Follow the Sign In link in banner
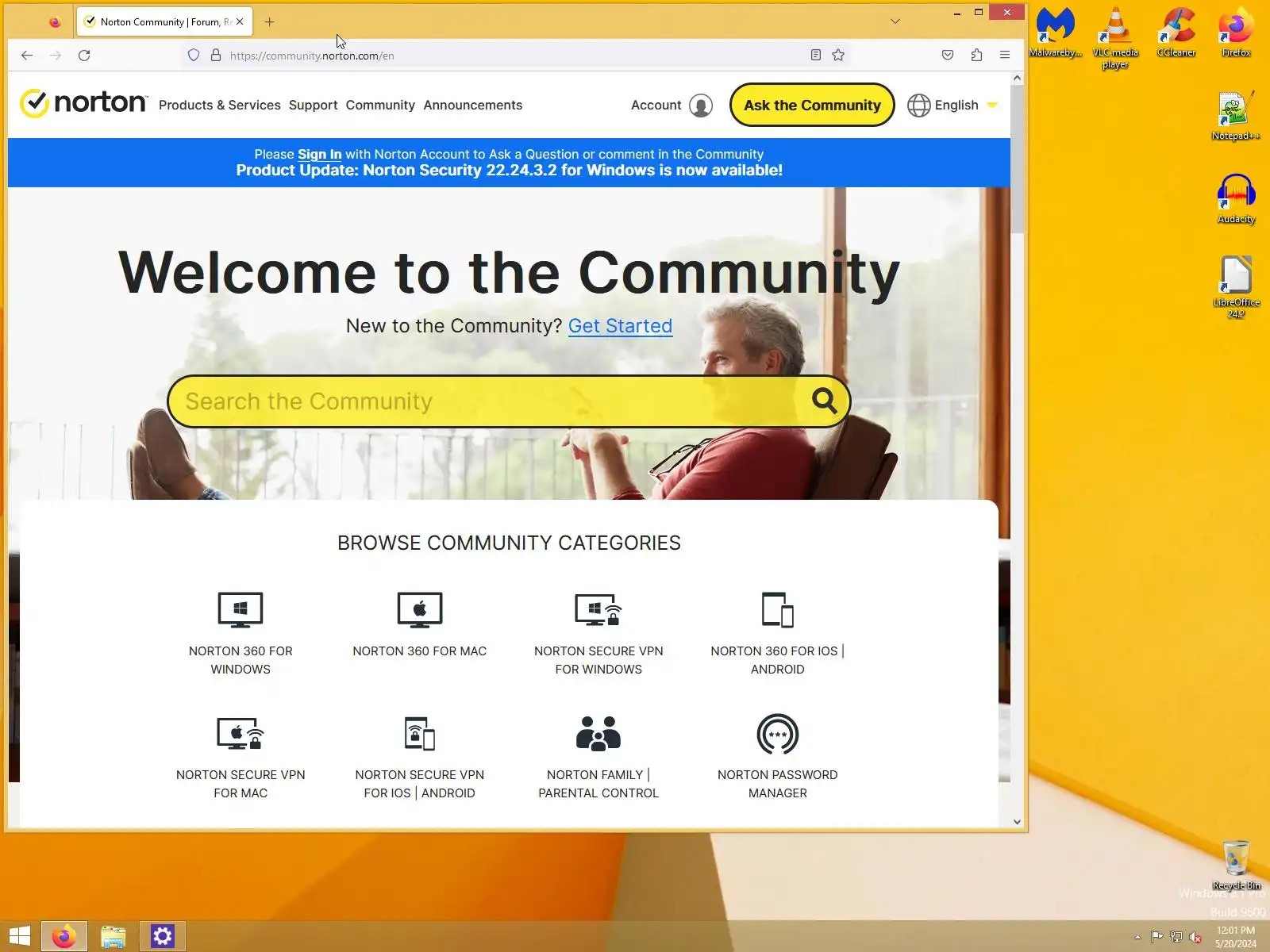1270x952 pixels. tap(320, 154)
